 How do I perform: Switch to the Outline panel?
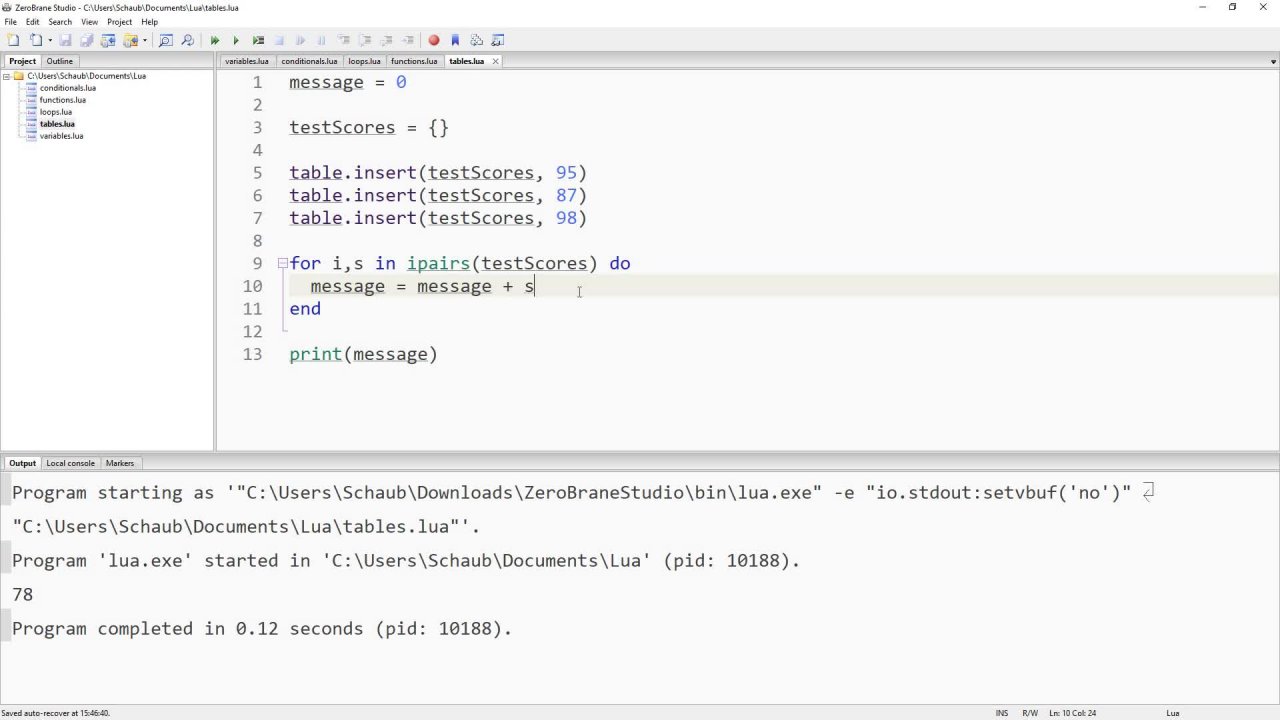tap(59, 61)
